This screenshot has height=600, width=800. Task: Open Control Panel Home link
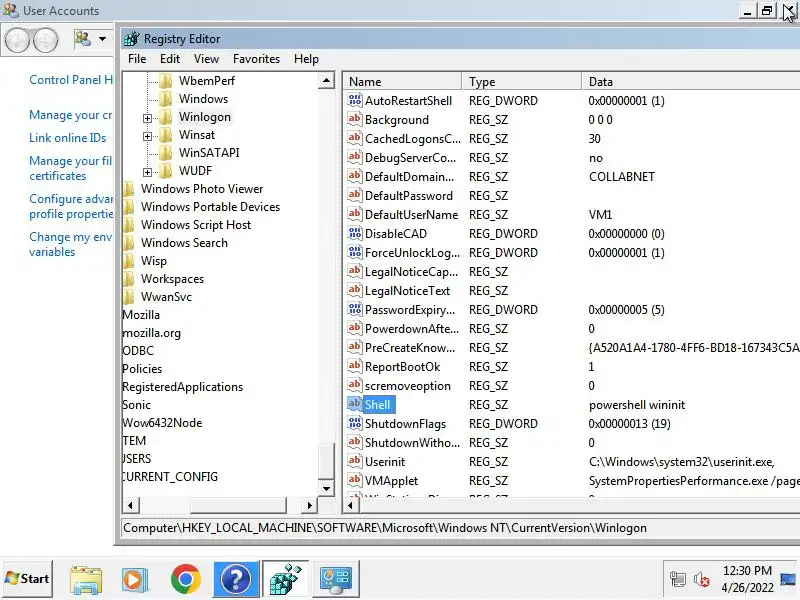(71, 80)
